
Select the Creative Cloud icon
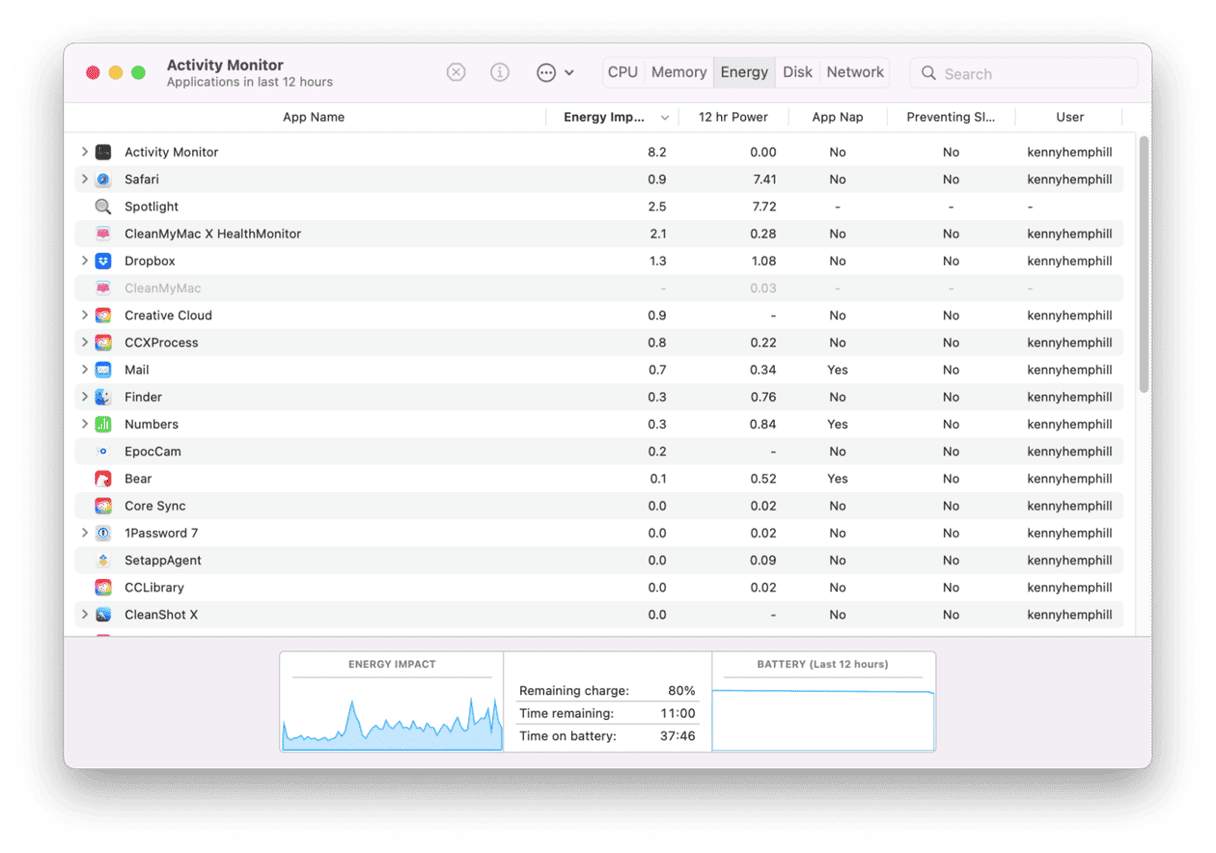(x=103, y=315)
